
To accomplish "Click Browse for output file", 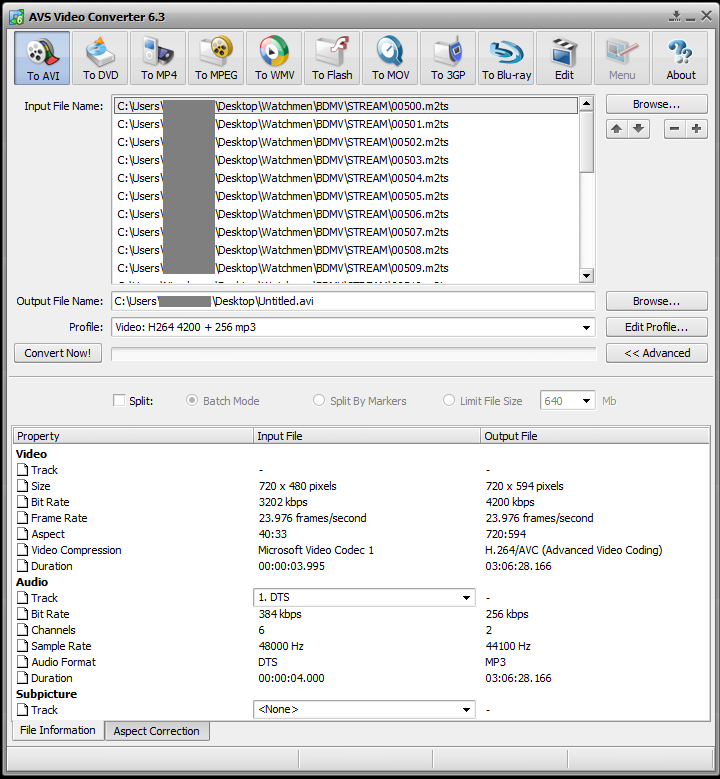I will (656, 301).
